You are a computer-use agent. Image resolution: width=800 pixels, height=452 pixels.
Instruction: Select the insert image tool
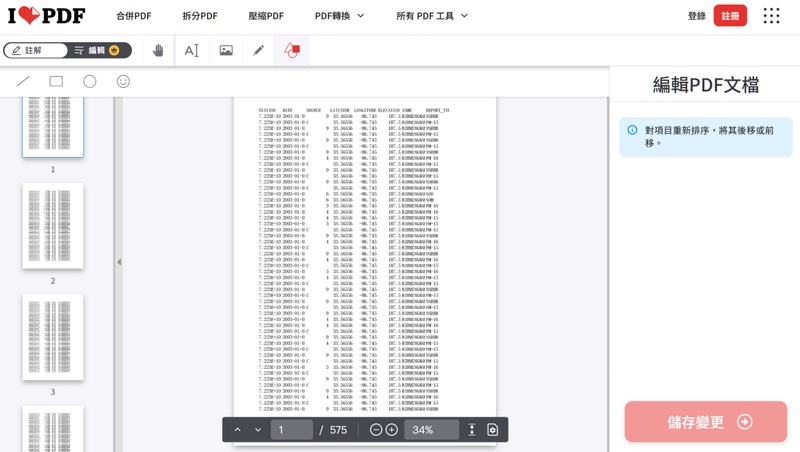(x=226, y=50)
